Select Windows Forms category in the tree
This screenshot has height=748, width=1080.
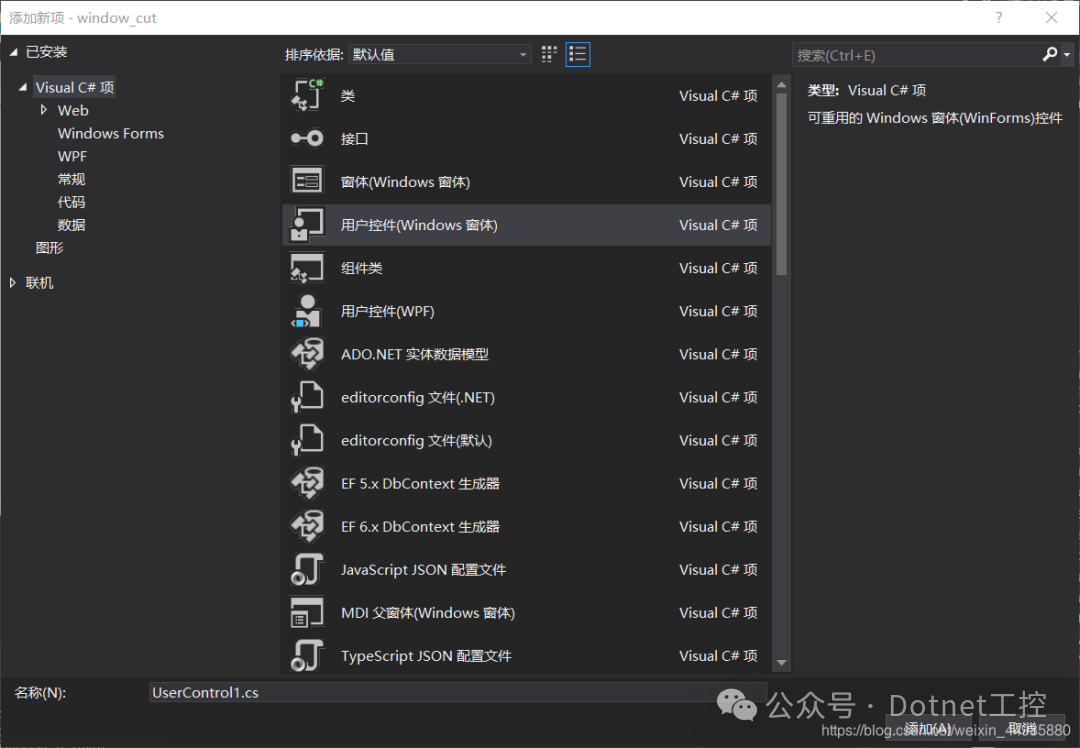point(110,133)
